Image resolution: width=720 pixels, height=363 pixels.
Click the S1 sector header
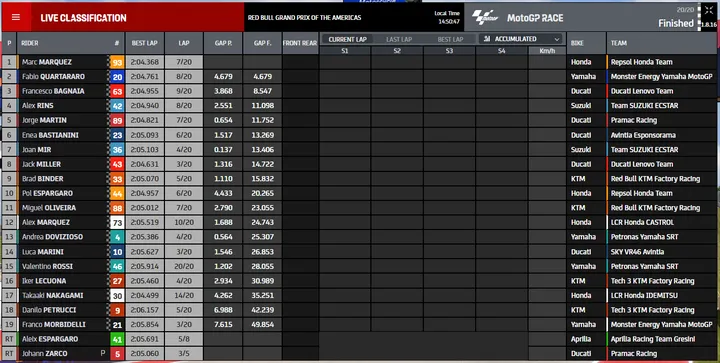click(345, 51)
